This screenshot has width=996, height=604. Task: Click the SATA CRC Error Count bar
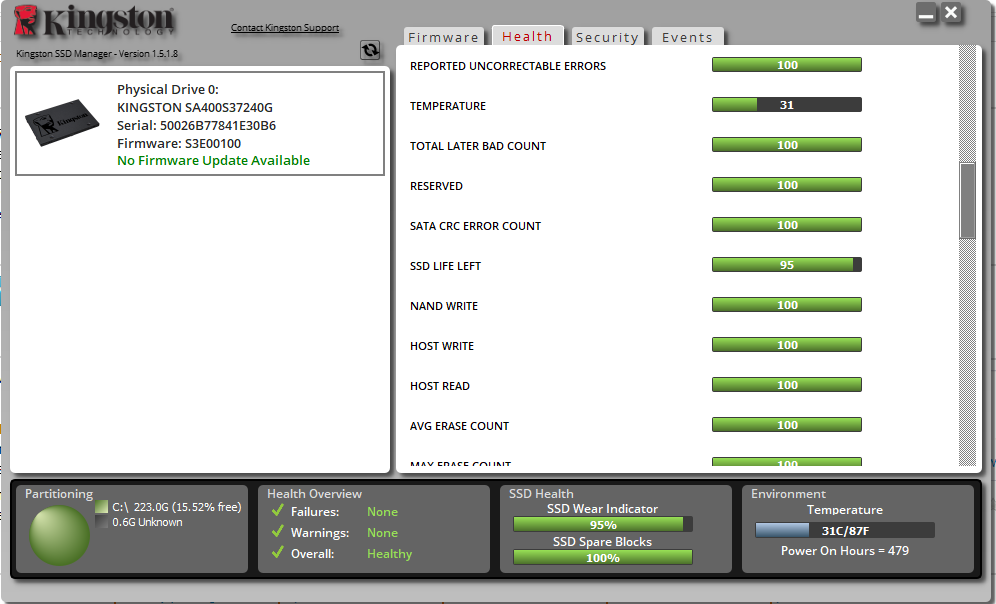tap(786, 225)
